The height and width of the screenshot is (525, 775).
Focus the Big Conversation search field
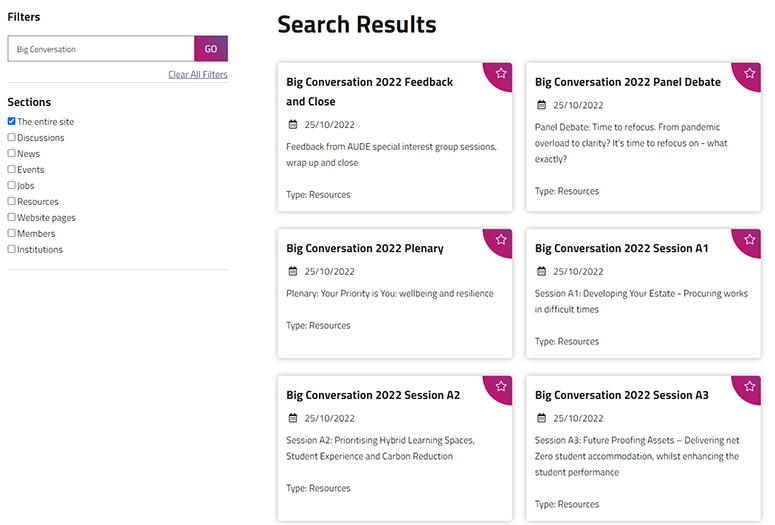100,49
